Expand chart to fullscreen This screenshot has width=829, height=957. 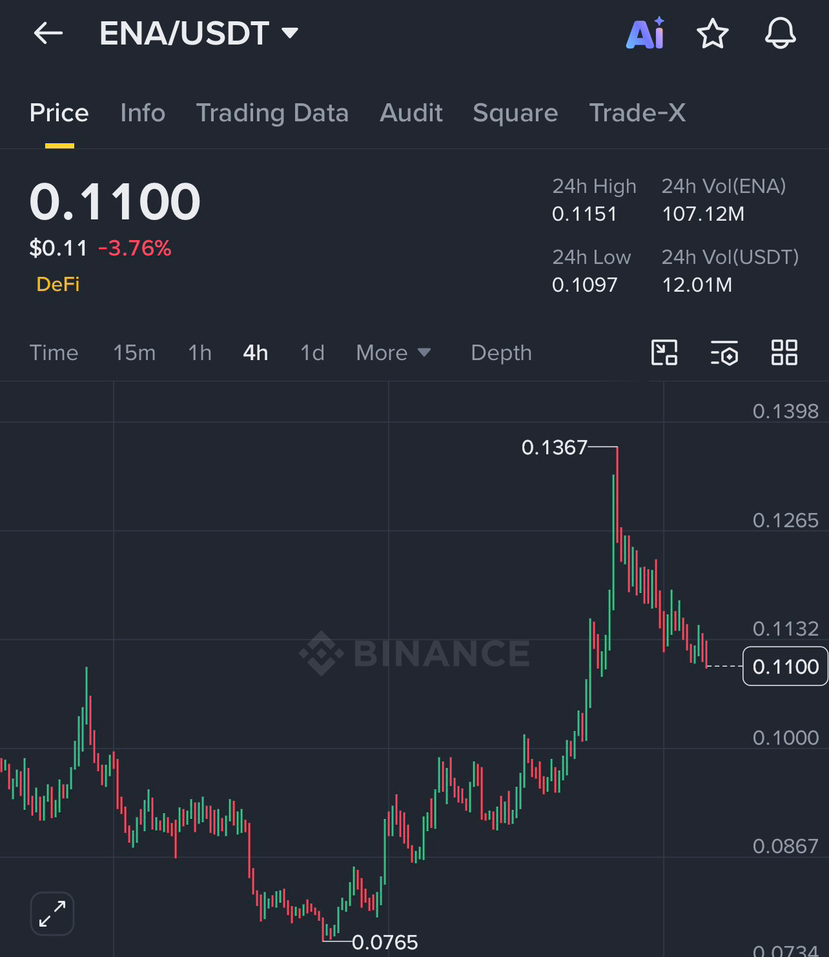click(52, 914)
